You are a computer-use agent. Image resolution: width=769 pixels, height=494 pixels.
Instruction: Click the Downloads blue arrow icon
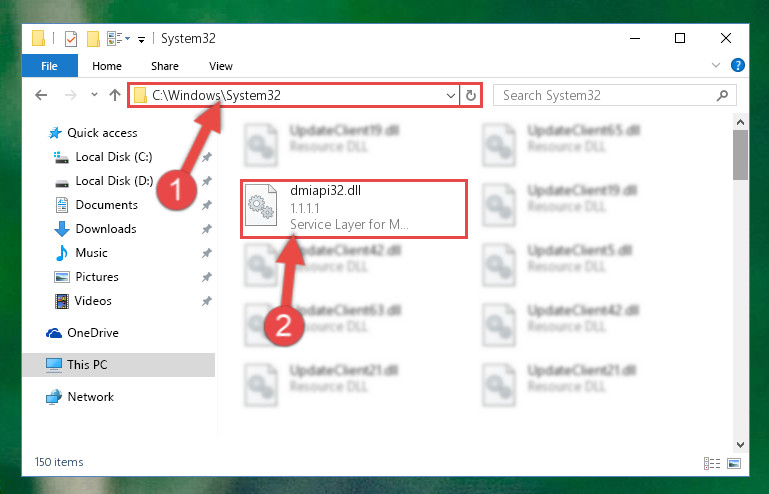click(62, 229)
